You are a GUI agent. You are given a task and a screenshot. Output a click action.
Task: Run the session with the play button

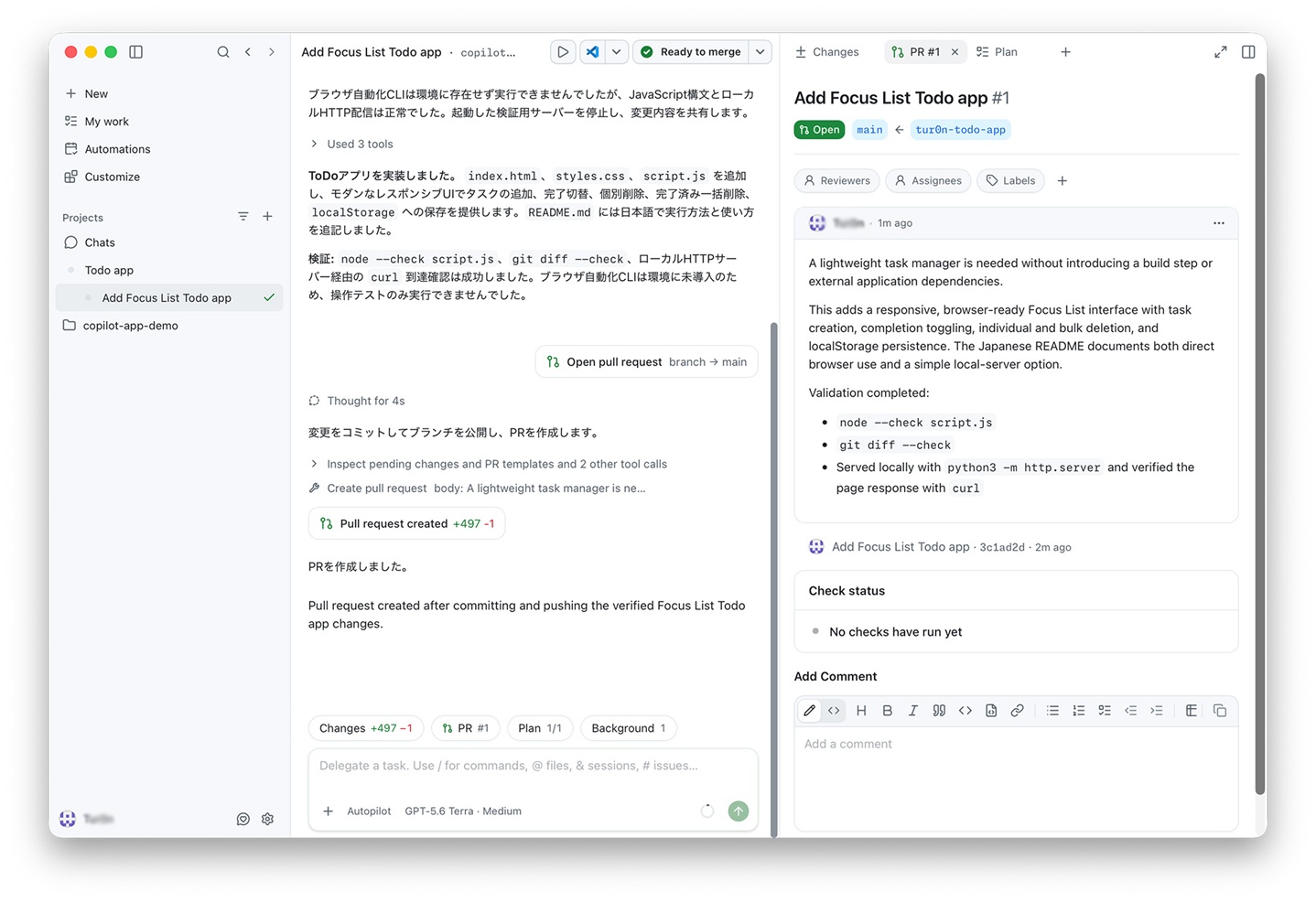coord(563,52)
